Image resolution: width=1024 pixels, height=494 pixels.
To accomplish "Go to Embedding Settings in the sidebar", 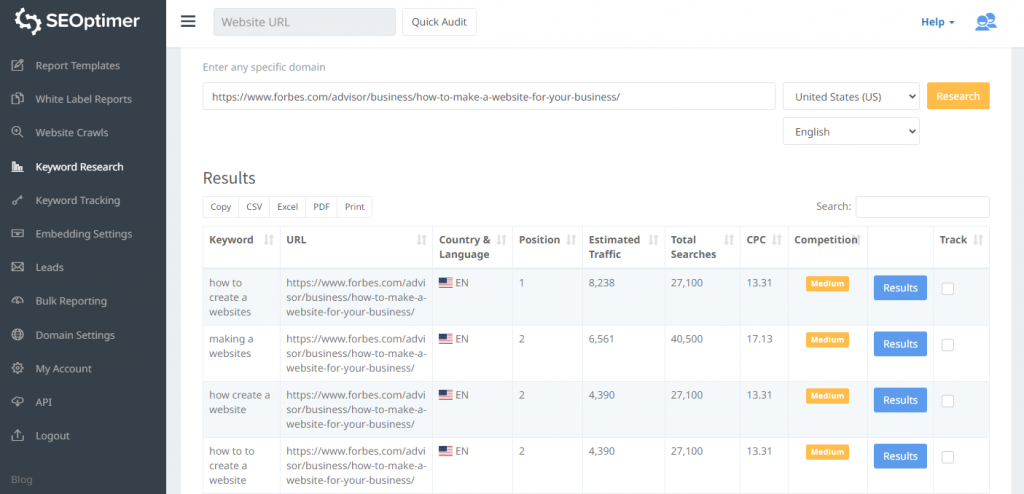I will pyautogui.click(x=83, y=234).
